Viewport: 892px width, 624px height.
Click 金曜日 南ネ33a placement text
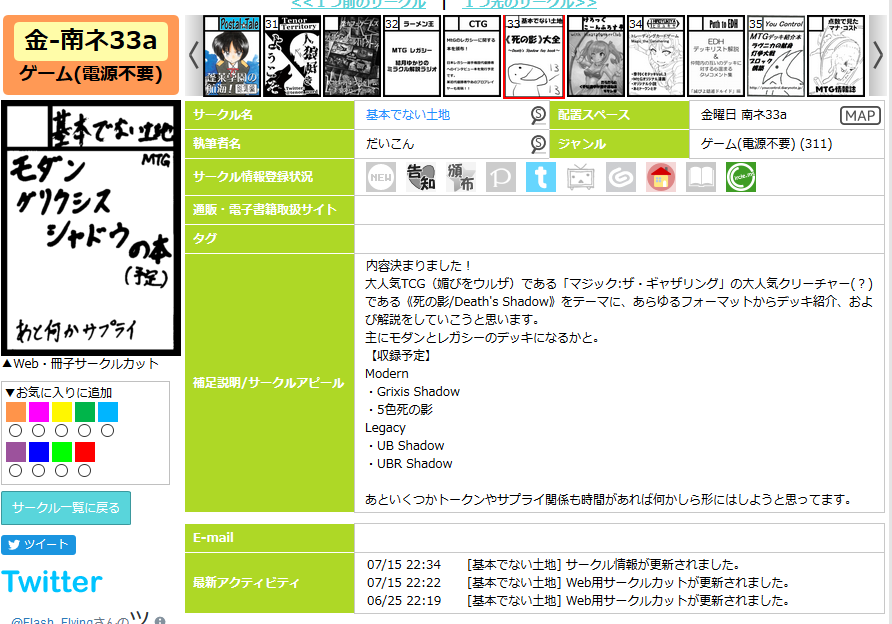tap(744, 115)
